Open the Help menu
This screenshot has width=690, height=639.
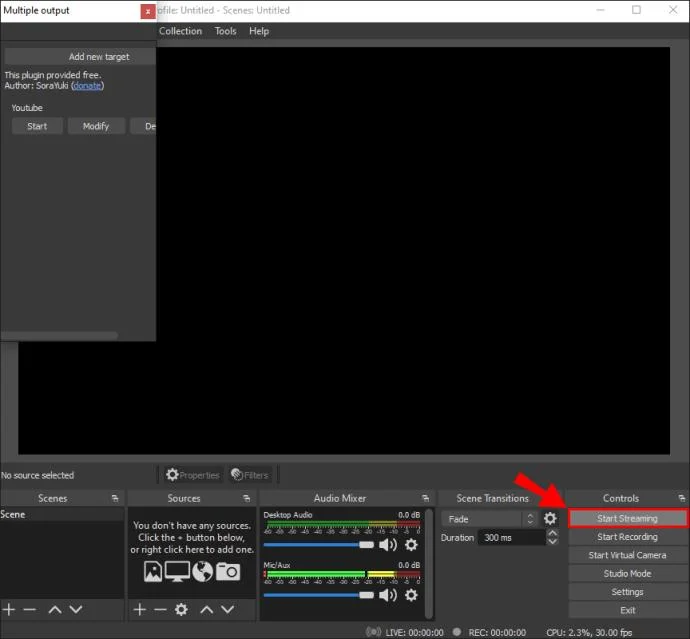(x=259, y=31)
